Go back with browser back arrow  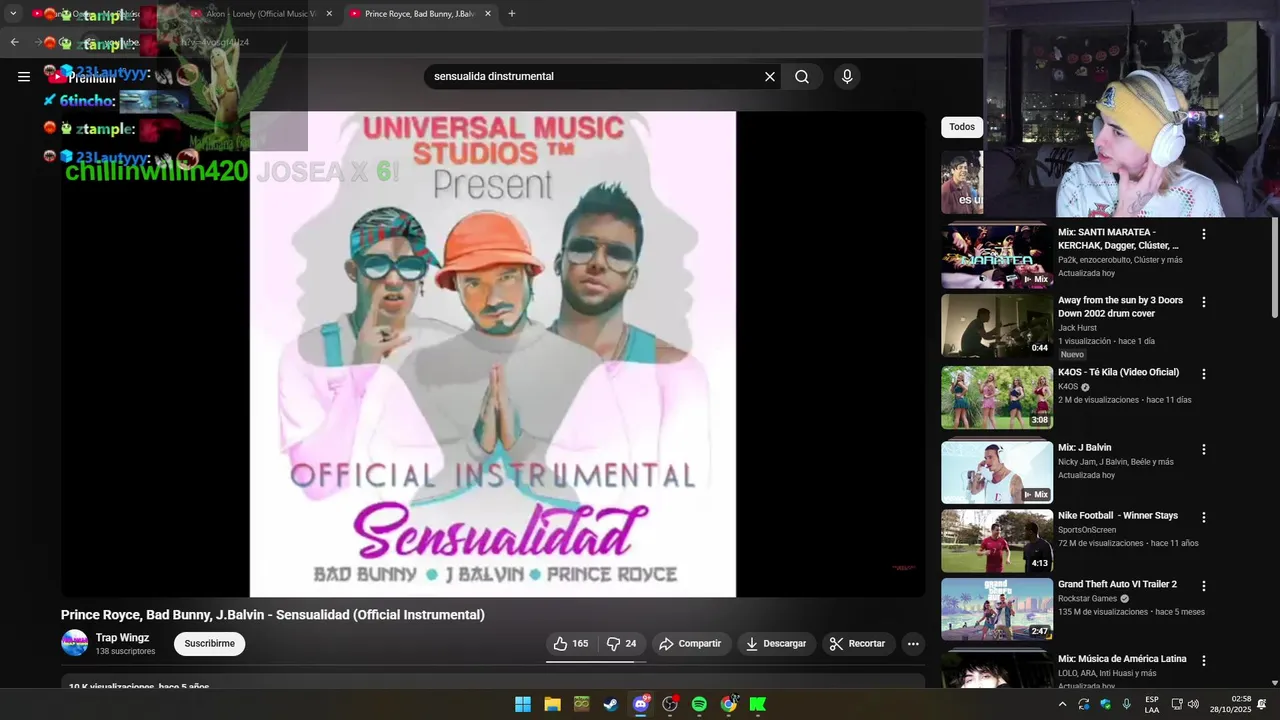(x=14, y=42)
